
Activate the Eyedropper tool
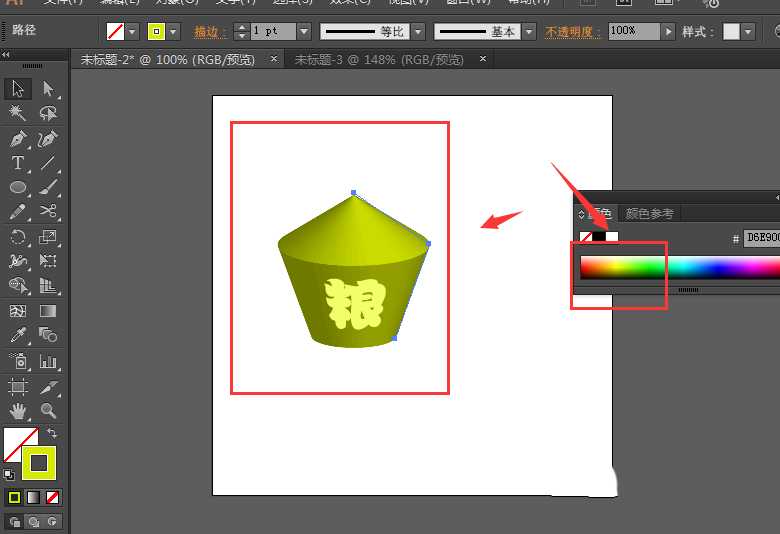[x=18, y=334]
